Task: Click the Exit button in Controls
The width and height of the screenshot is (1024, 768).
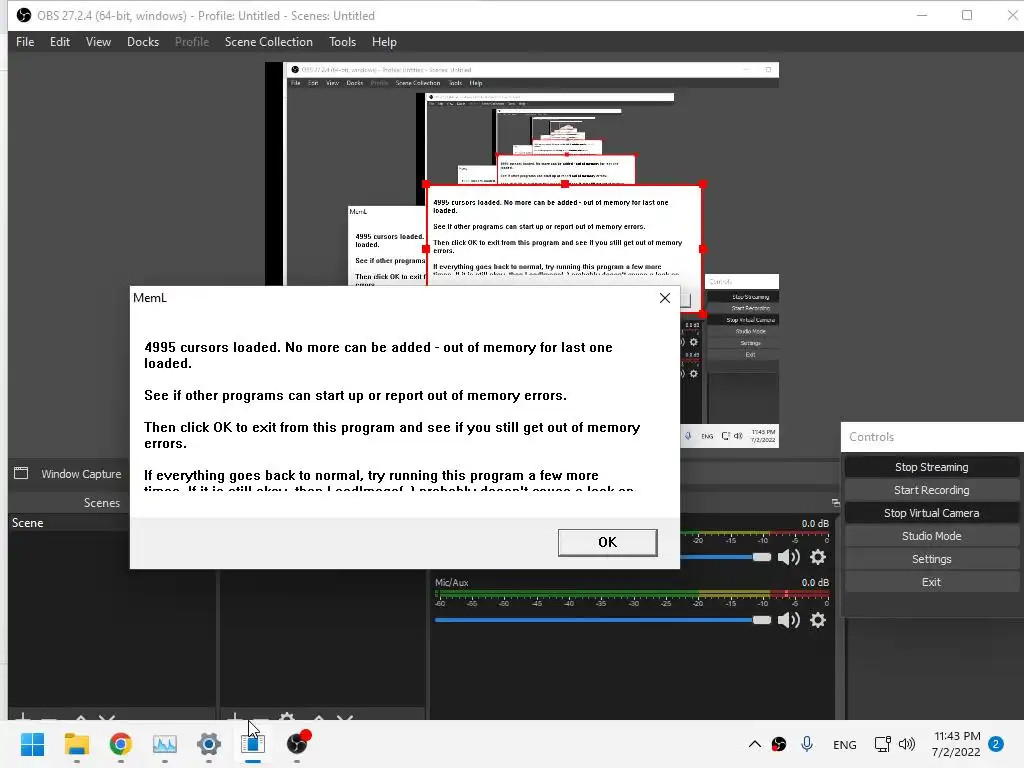Action: pos(931,582)
